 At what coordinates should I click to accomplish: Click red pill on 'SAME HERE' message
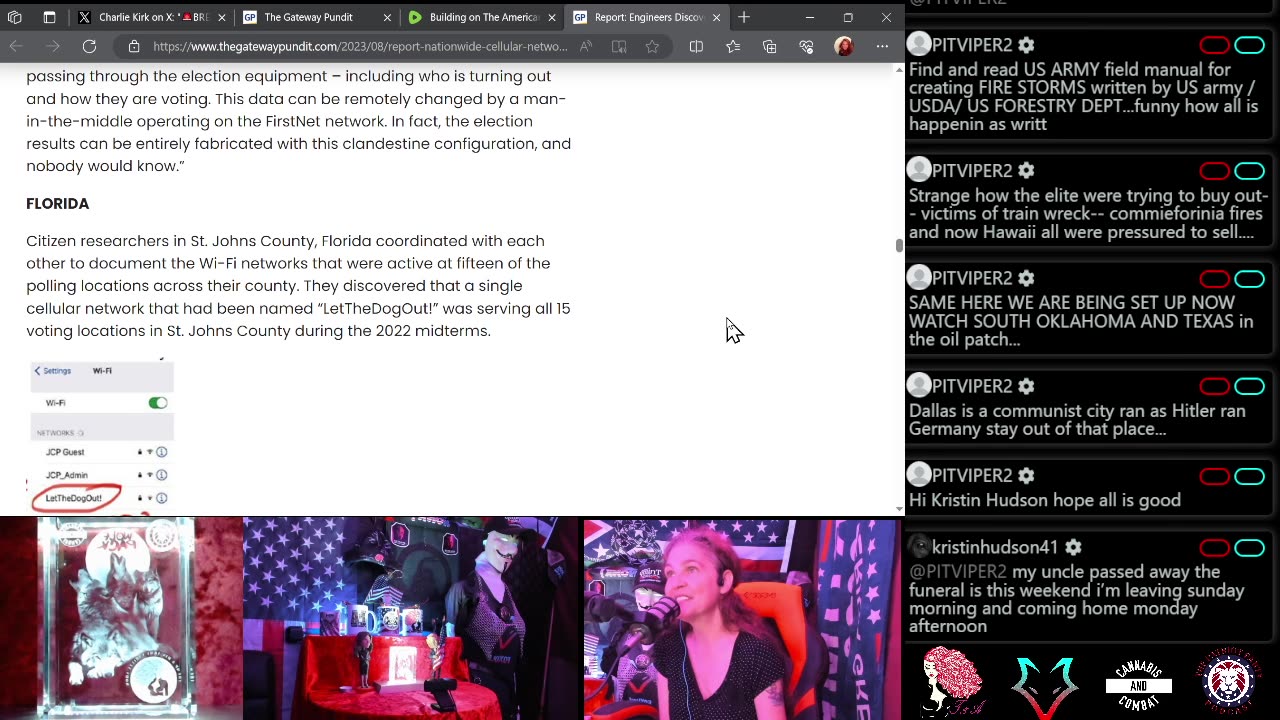(x=1214, y=278)
